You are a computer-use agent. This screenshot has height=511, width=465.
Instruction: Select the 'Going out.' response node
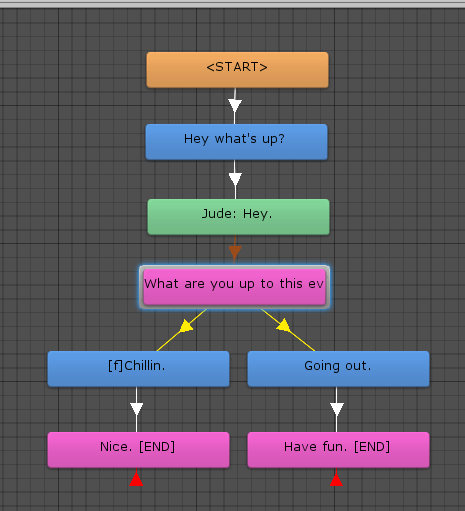(338, 369)
